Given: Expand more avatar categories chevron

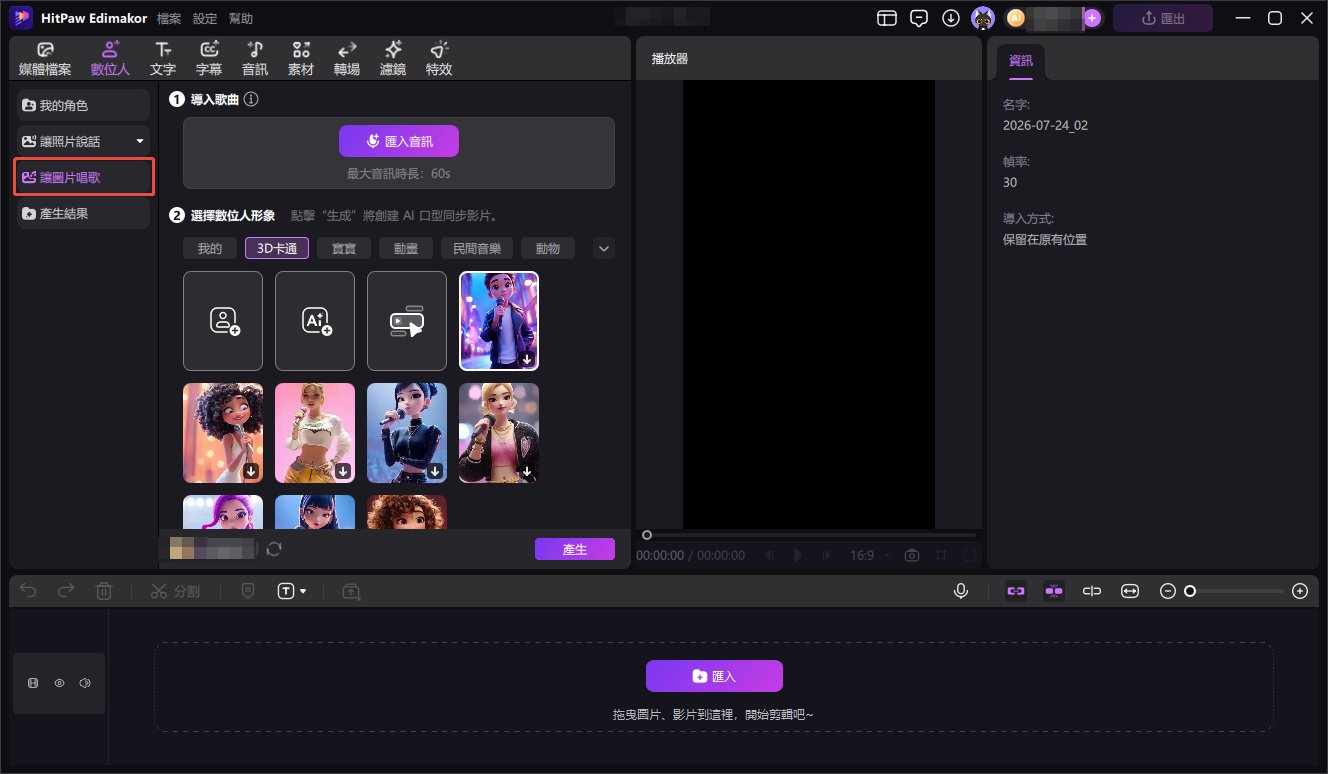Looking at the screenshot, I should 604,249.
